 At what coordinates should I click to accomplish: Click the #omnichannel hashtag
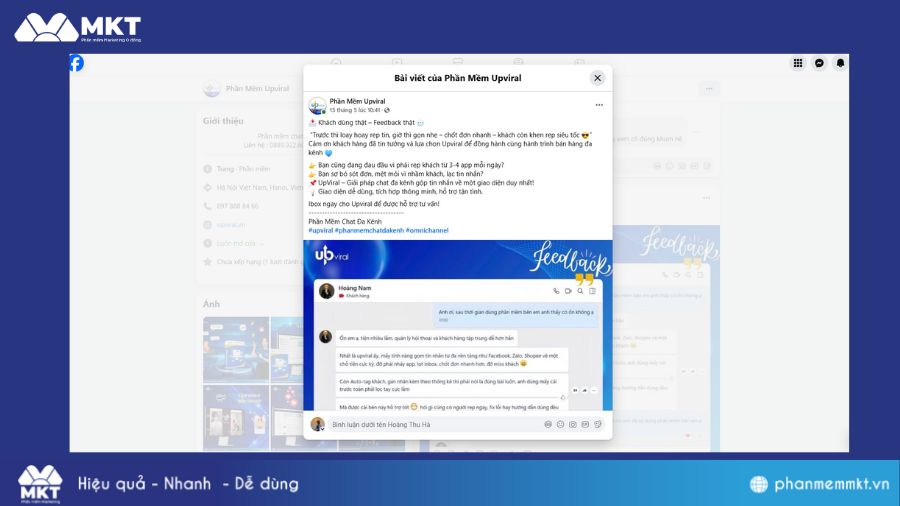point(427,231)
